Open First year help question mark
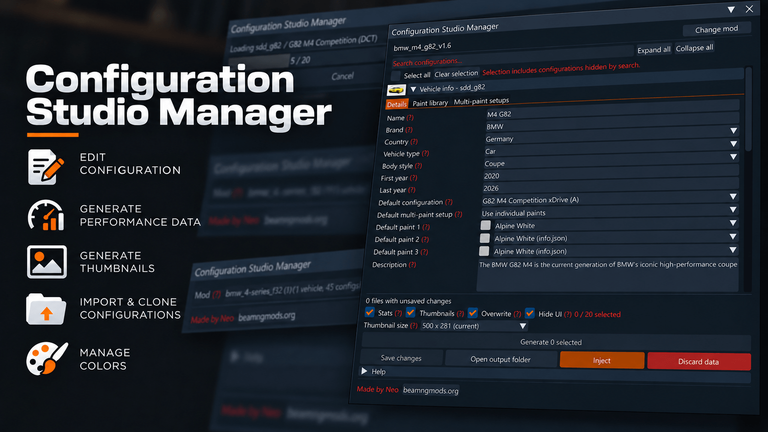The width and height of the screenshot is (768, 432). pyautogui.click(x=413, y=178)
